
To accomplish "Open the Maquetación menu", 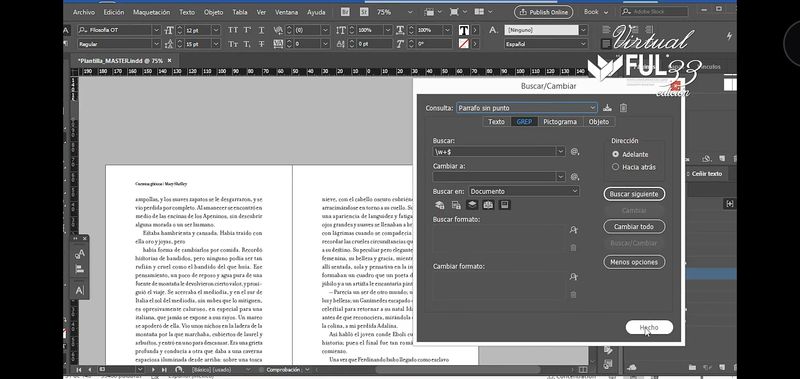I will click(x=152, y=12).
